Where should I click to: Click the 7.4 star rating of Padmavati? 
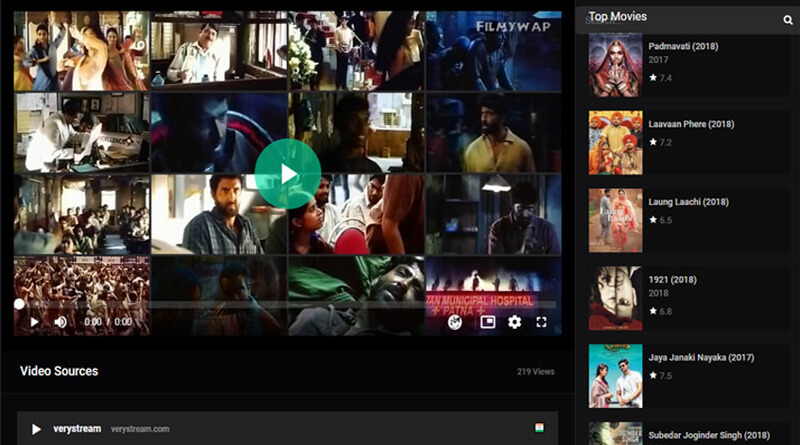coord(660,78)
